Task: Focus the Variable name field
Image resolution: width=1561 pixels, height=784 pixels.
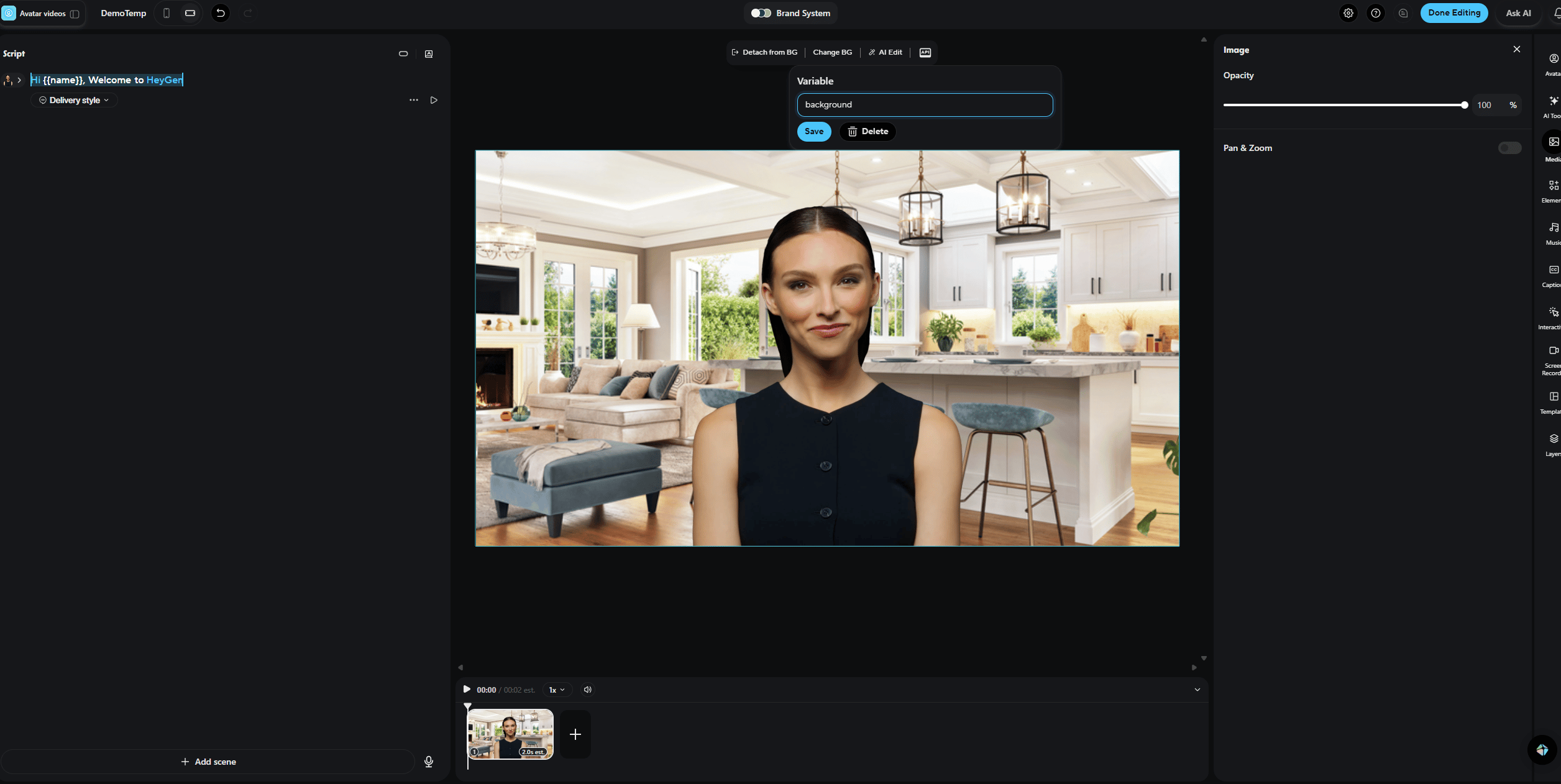Action: pyautogui.click(x=925, y=105)
